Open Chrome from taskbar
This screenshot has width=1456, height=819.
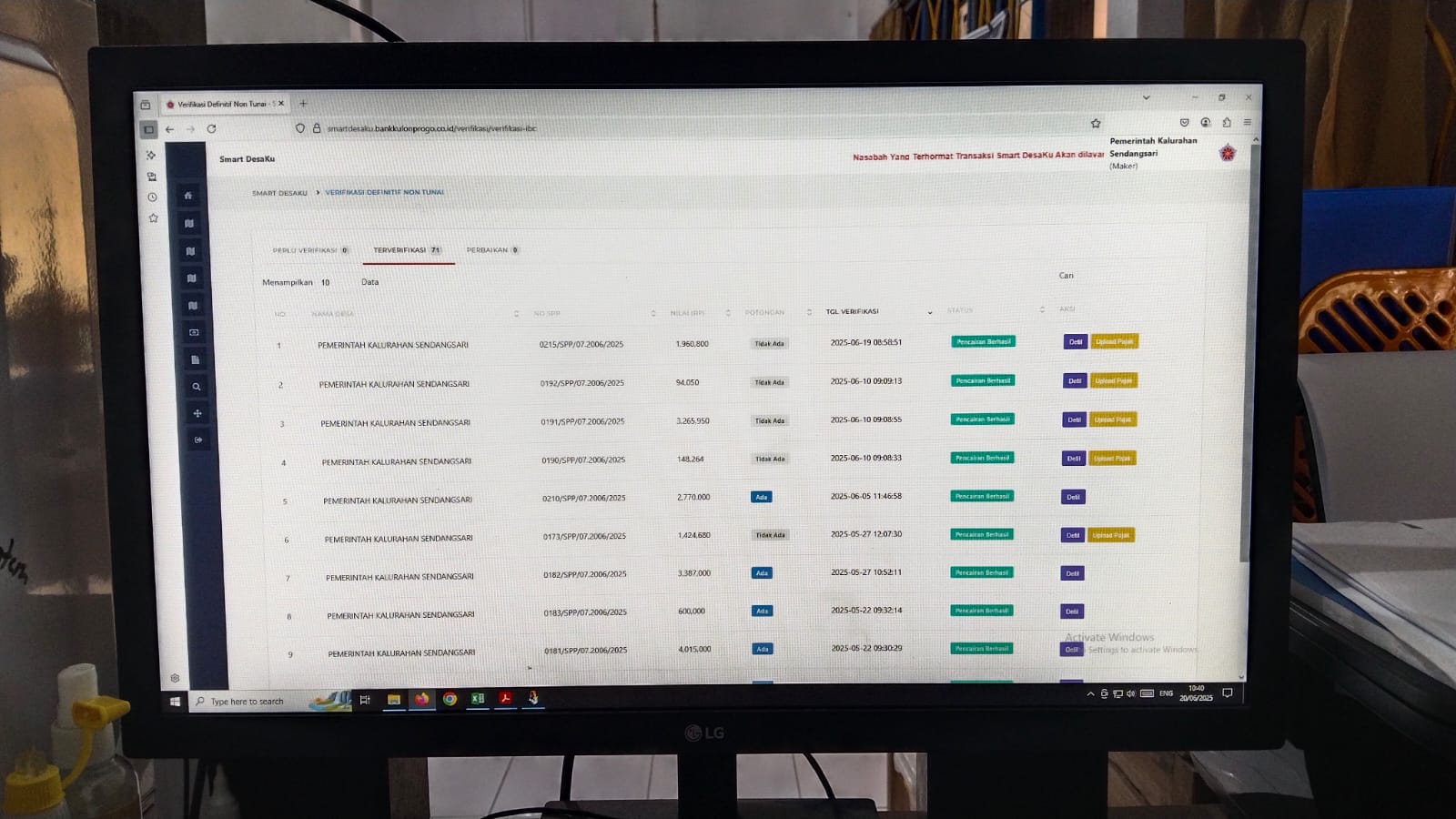[450, 699]
